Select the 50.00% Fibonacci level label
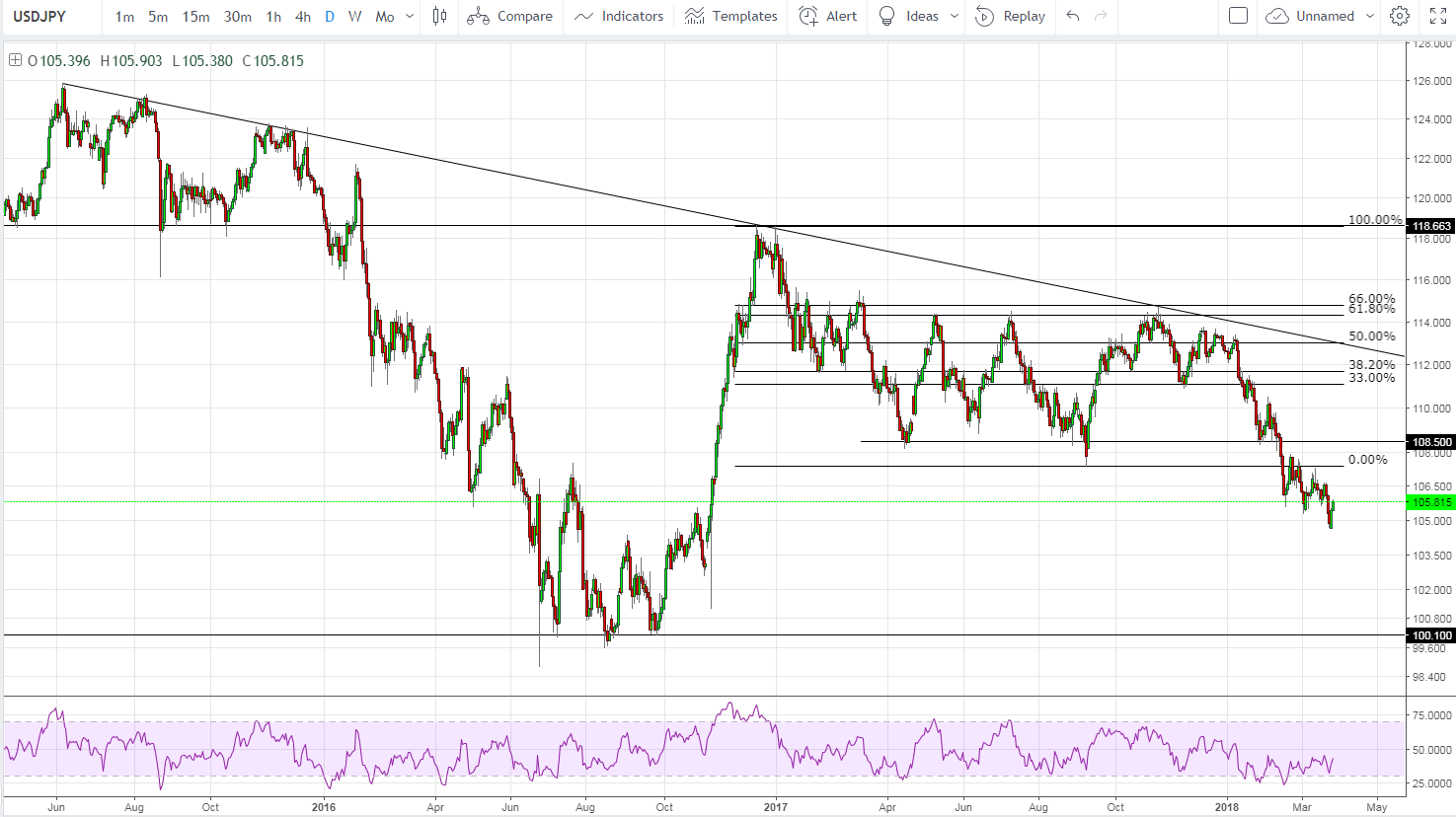Viewport: 1456px width, 817px height. (1372, 336)
